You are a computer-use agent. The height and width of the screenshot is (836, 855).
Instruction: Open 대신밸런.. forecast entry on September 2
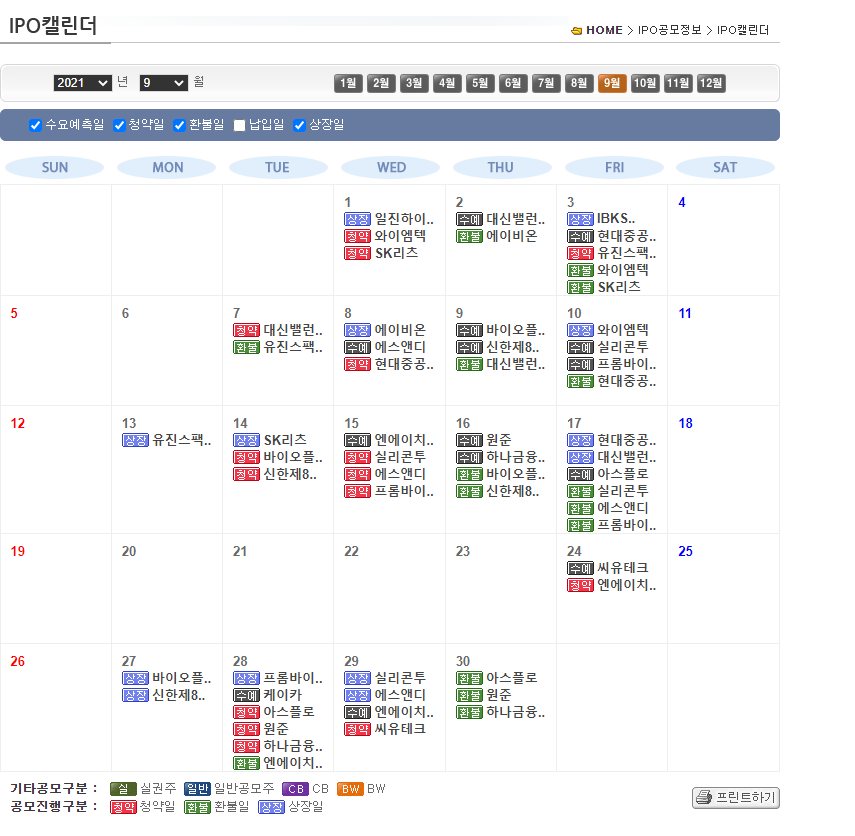pos(516,219)
